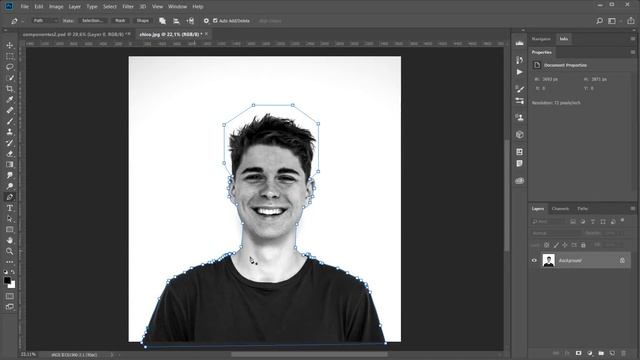Click the foreground color swatch
The width and height of the screenshot is (640, 360).
pos(7,280)
